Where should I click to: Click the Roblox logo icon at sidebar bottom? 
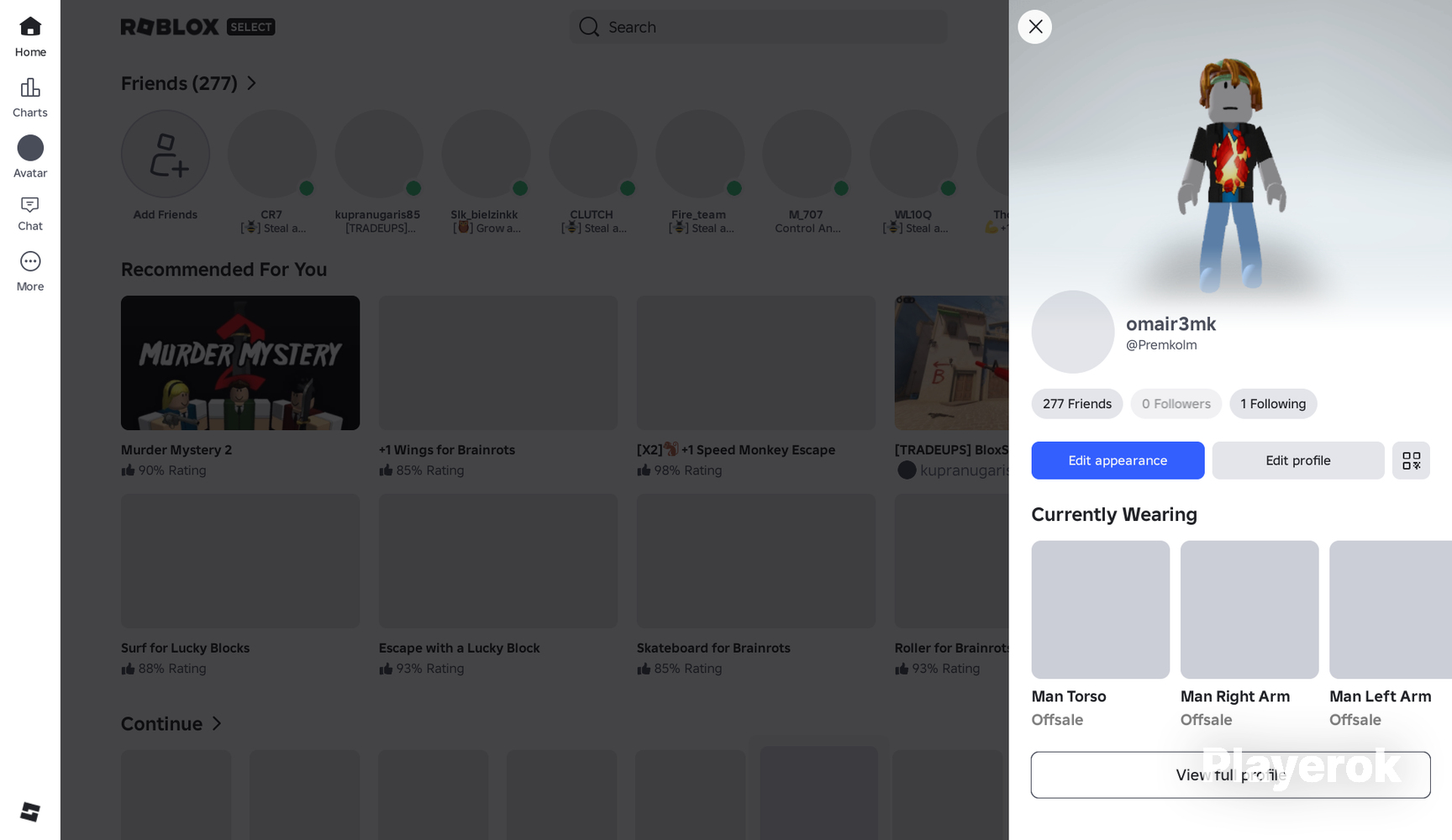[30, 812]
